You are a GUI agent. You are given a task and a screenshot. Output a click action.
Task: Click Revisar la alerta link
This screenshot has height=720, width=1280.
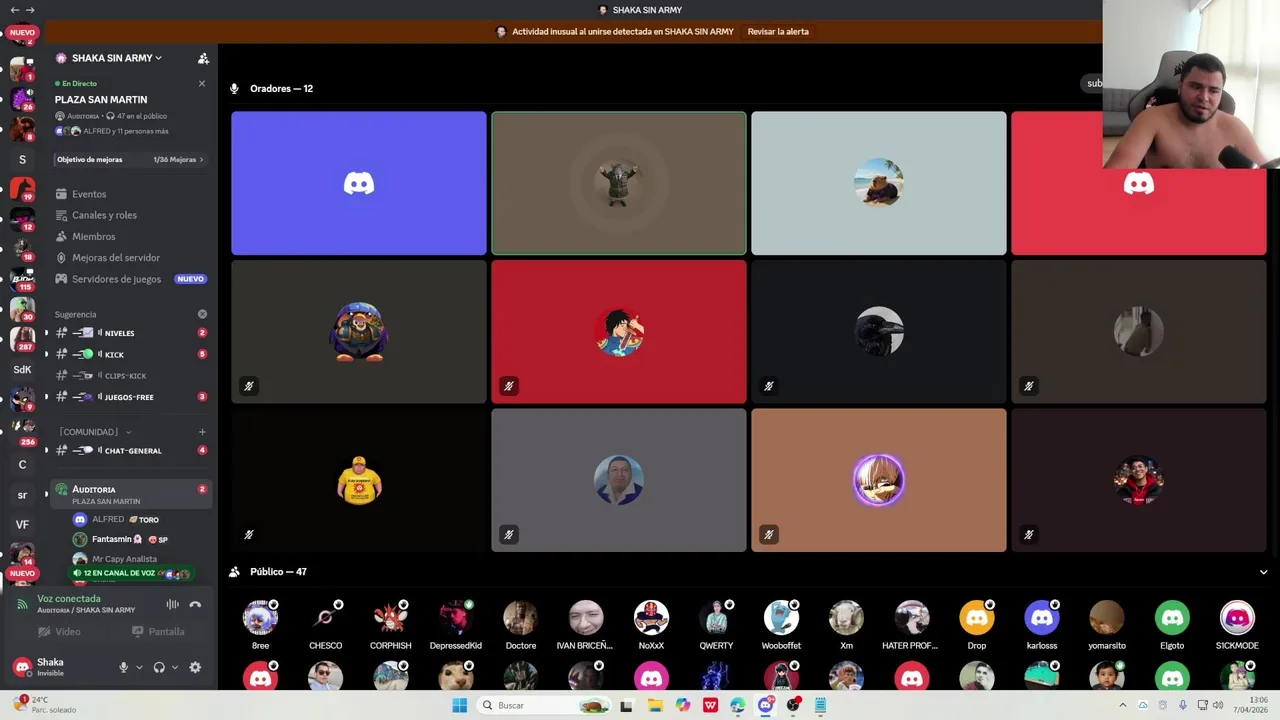click(778, 31)
